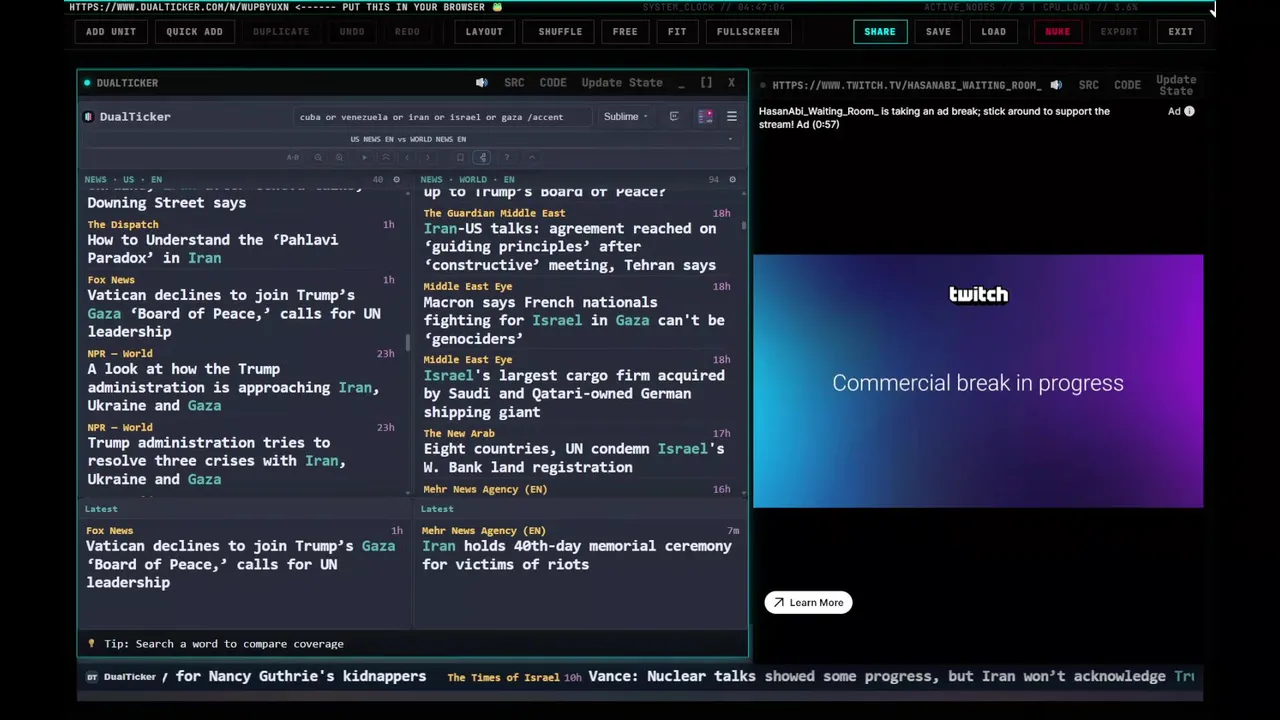Viewport: 1280px width, 720px height.
Task: Open latest Fox News Vatican declines headline
Action: tap(240, 564)
